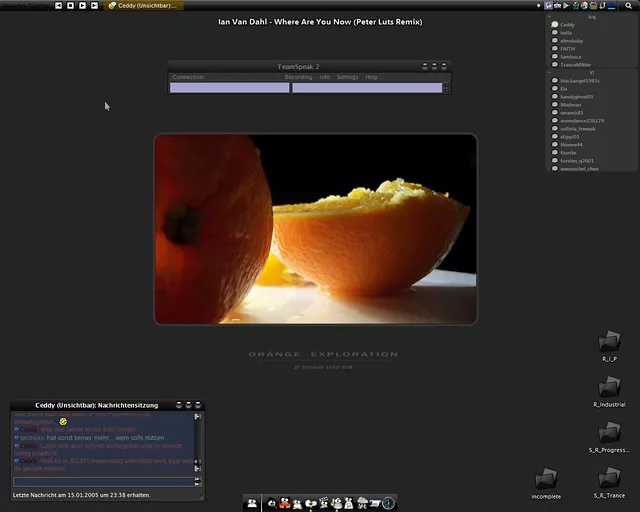Click the blue bar monitor tray icon

tap(611, 6)
